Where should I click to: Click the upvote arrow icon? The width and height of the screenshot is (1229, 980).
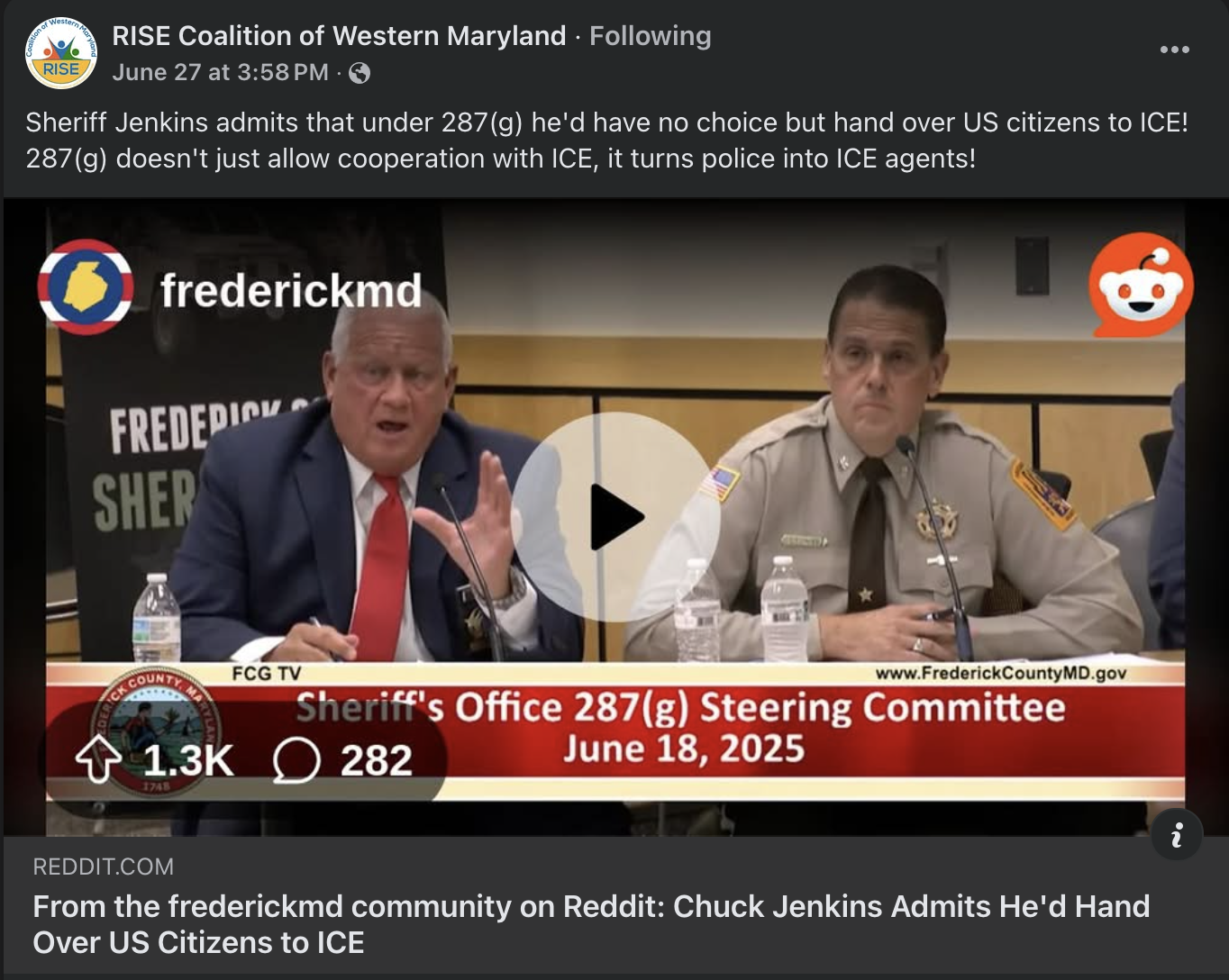(x=98, y=760)
